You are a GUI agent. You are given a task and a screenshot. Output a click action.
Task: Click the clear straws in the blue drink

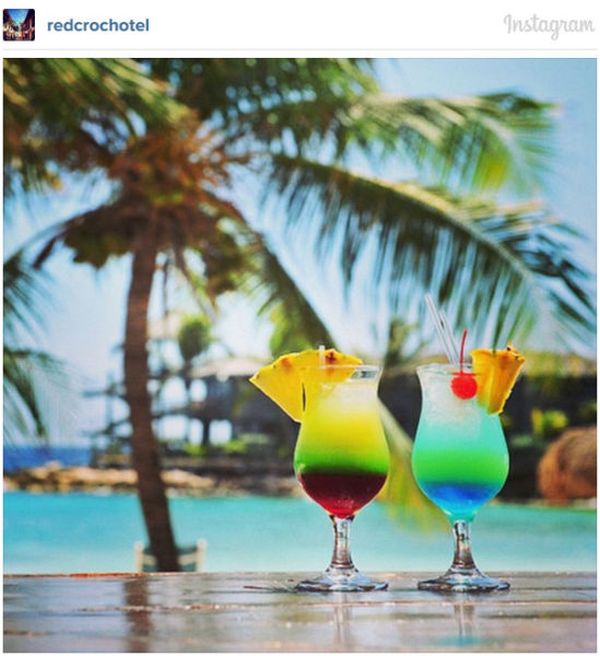coord(442,329)
